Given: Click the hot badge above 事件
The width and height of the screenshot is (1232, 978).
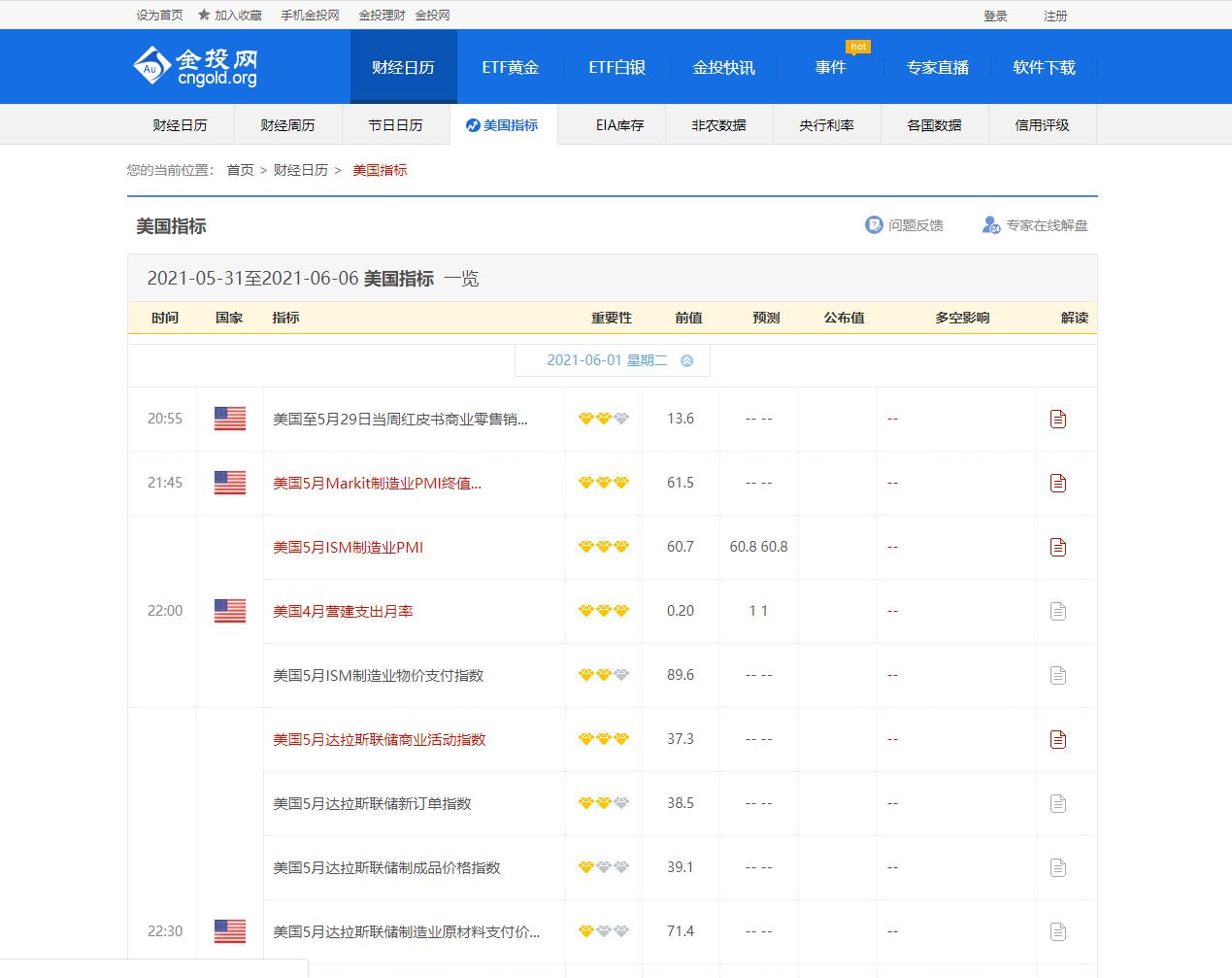Looking at the screenshot, I should click(857, 46).
